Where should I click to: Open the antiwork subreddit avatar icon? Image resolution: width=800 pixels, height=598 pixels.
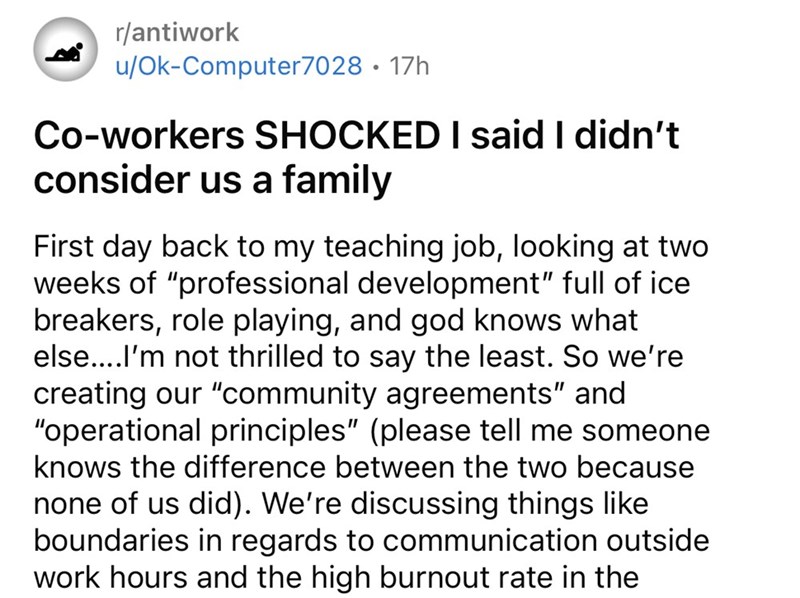click(66, 49)
